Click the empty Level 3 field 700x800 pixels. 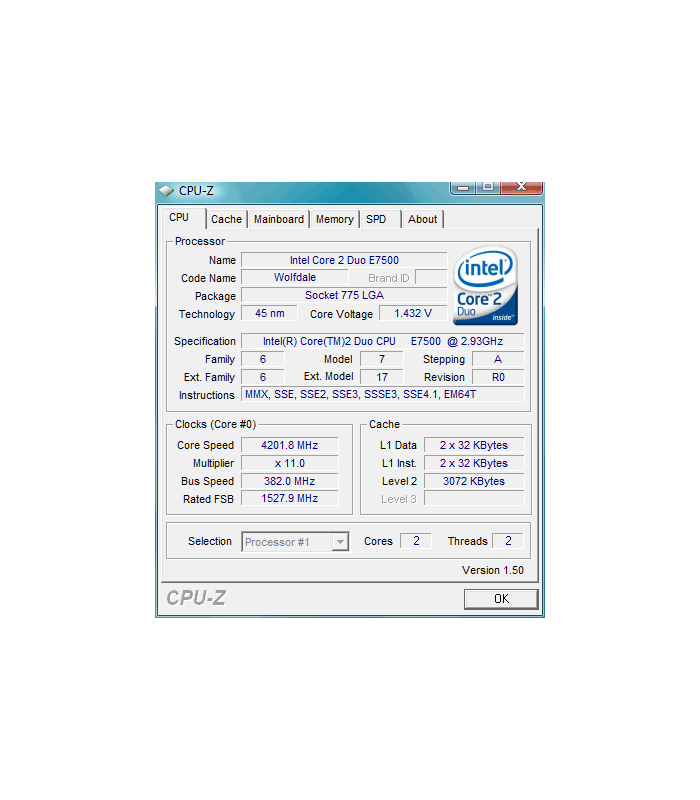pos(474,498)
